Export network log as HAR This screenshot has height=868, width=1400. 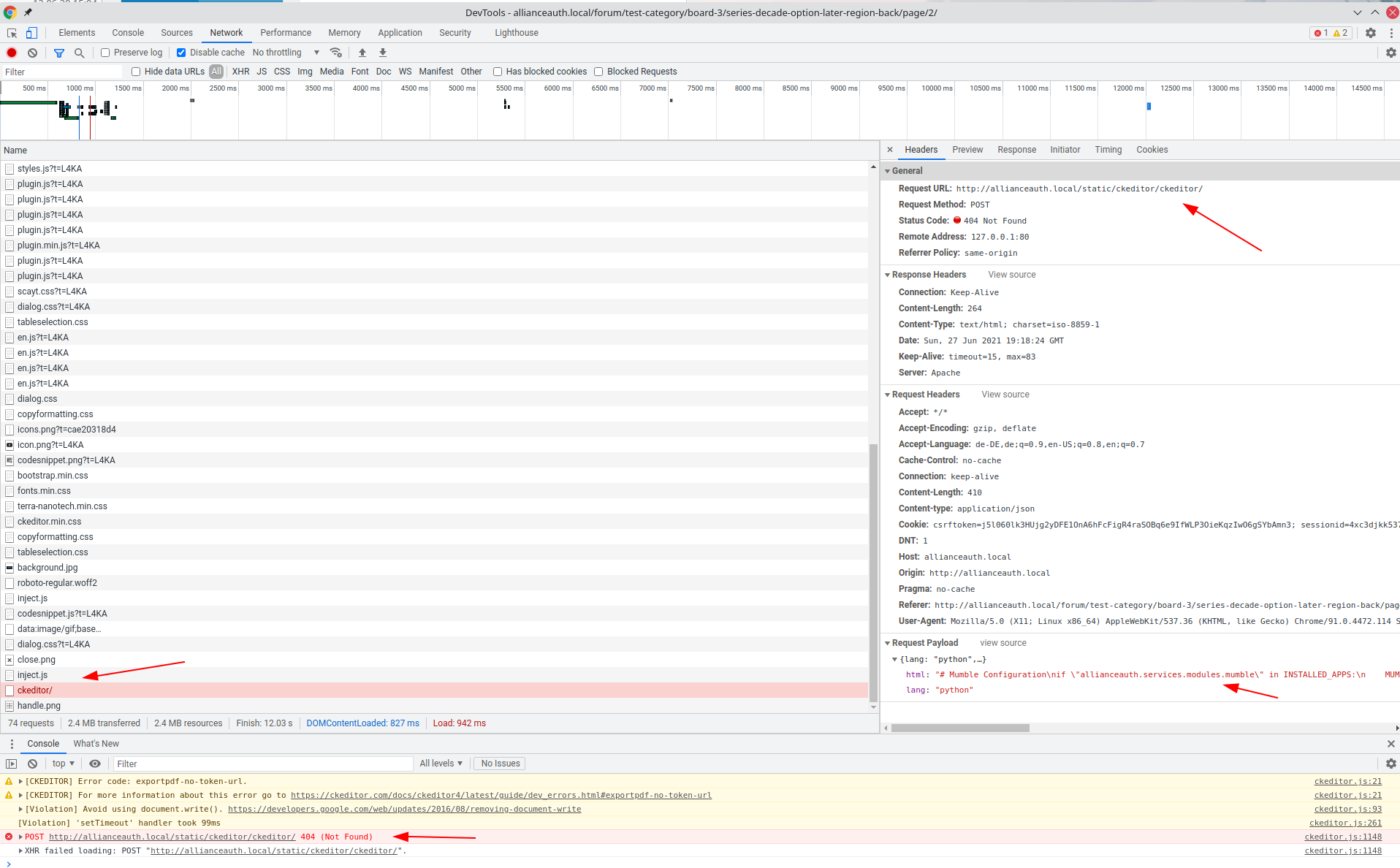point(382,52)
